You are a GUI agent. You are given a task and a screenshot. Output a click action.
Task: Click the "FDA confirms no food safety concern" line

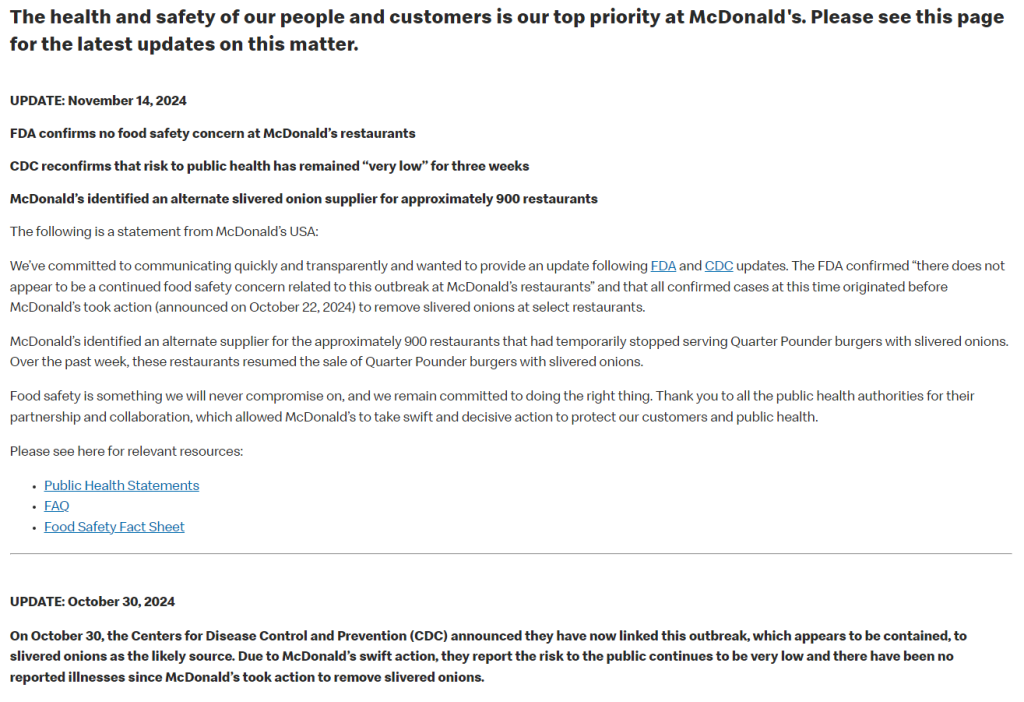(x=212, y=133)
